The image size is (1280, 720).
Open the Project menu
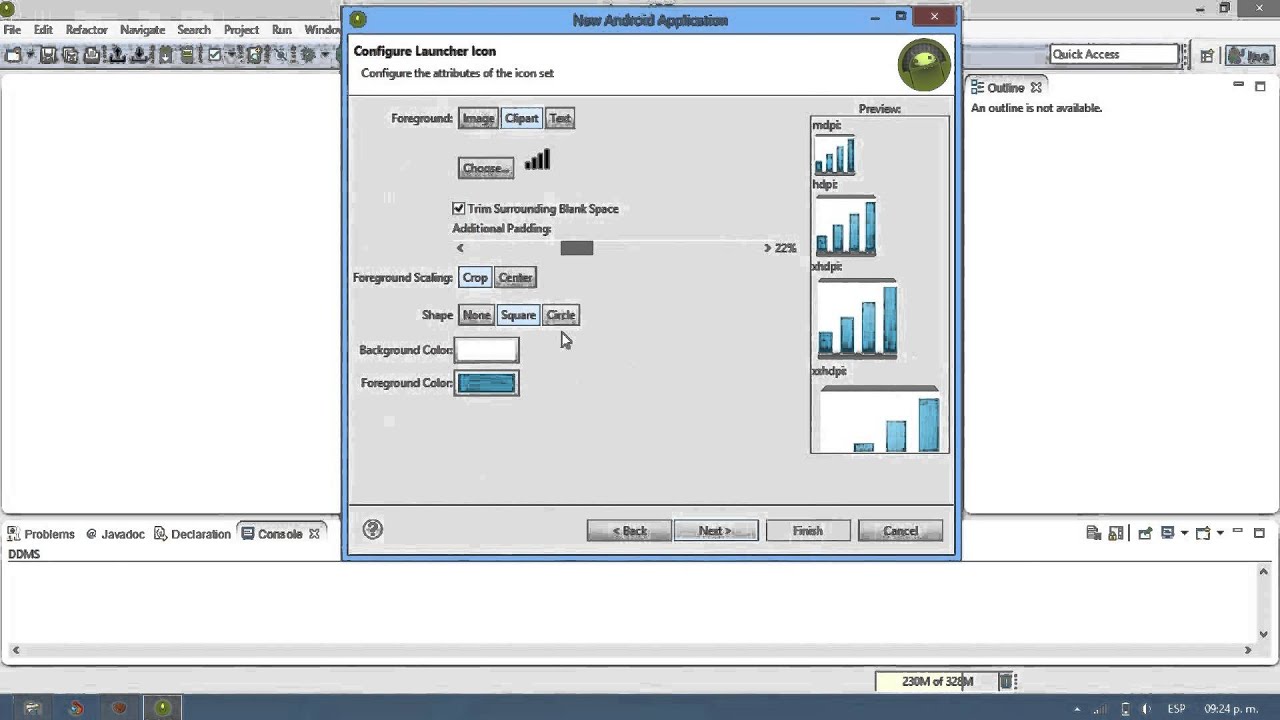click(x=241, y=30)
